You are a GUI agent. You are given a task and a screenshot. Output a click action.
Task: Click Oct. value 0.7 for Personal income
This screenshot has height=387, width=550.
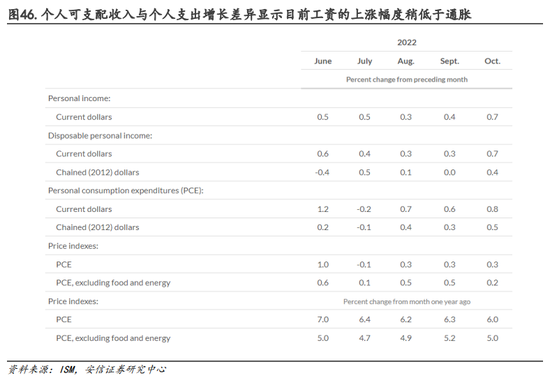pyautogui.click(x=492, y=117)
